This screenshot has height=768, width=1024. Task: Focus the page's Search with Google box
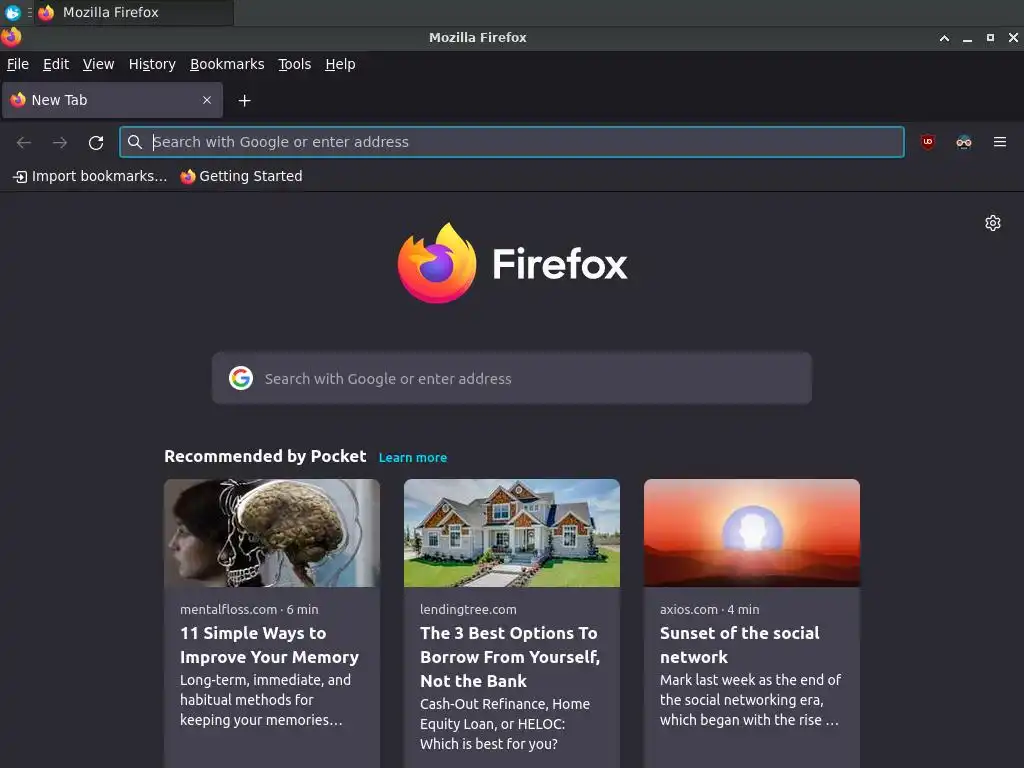pyautogui.click(x=512, y=378)
